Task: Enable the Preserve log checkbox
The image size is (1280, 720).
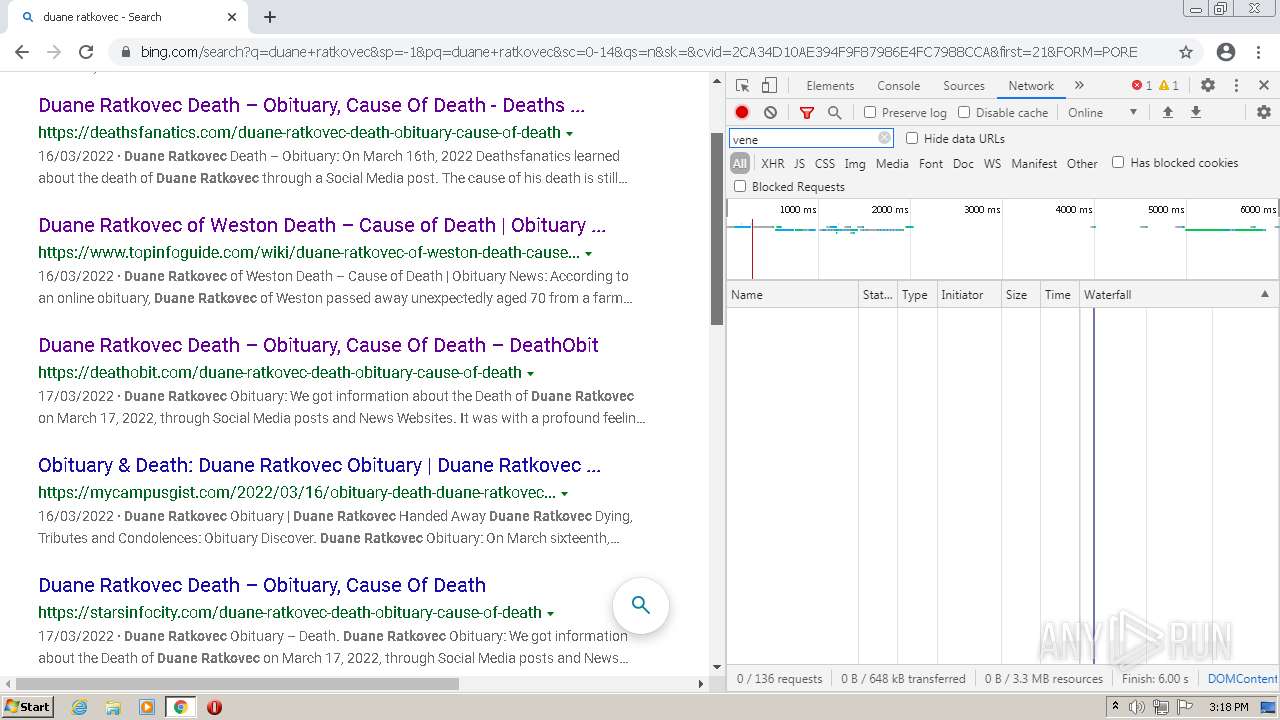Action: (870, 113)
